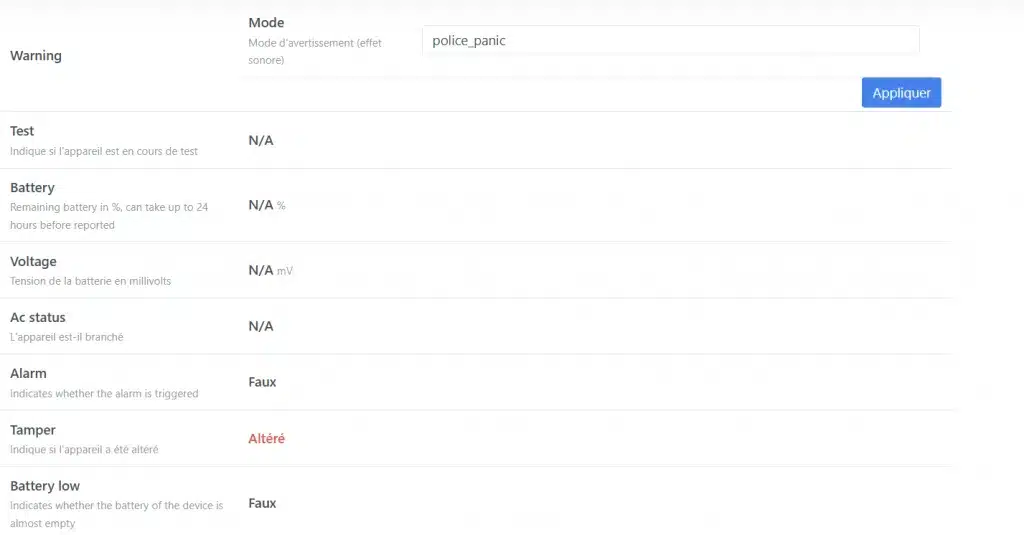Select the Voltage N/A mV value
Screen dimensions: 1024x535
(270, 270)
